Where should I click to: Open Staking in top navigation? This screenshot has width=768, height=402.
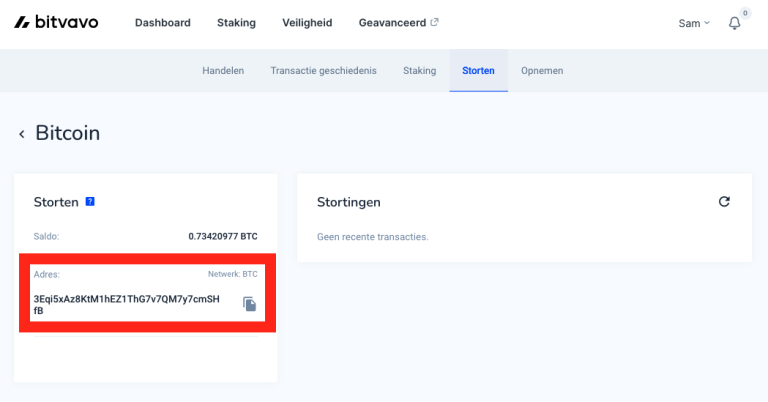[236, 23]
